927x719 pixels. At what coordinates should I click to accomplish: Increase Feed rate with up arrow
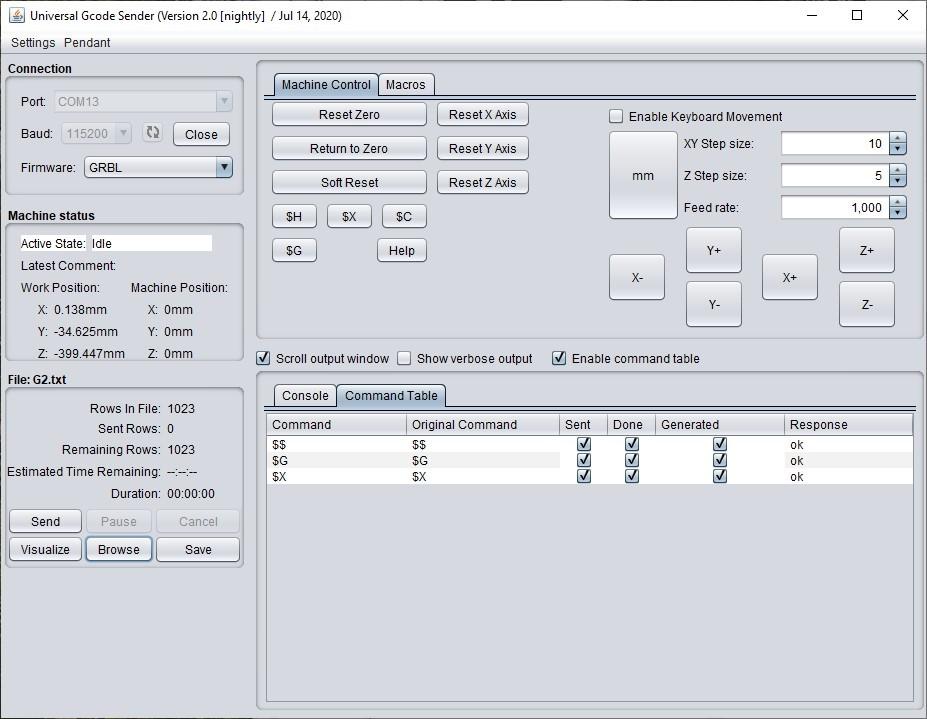[x=897, y=202]
